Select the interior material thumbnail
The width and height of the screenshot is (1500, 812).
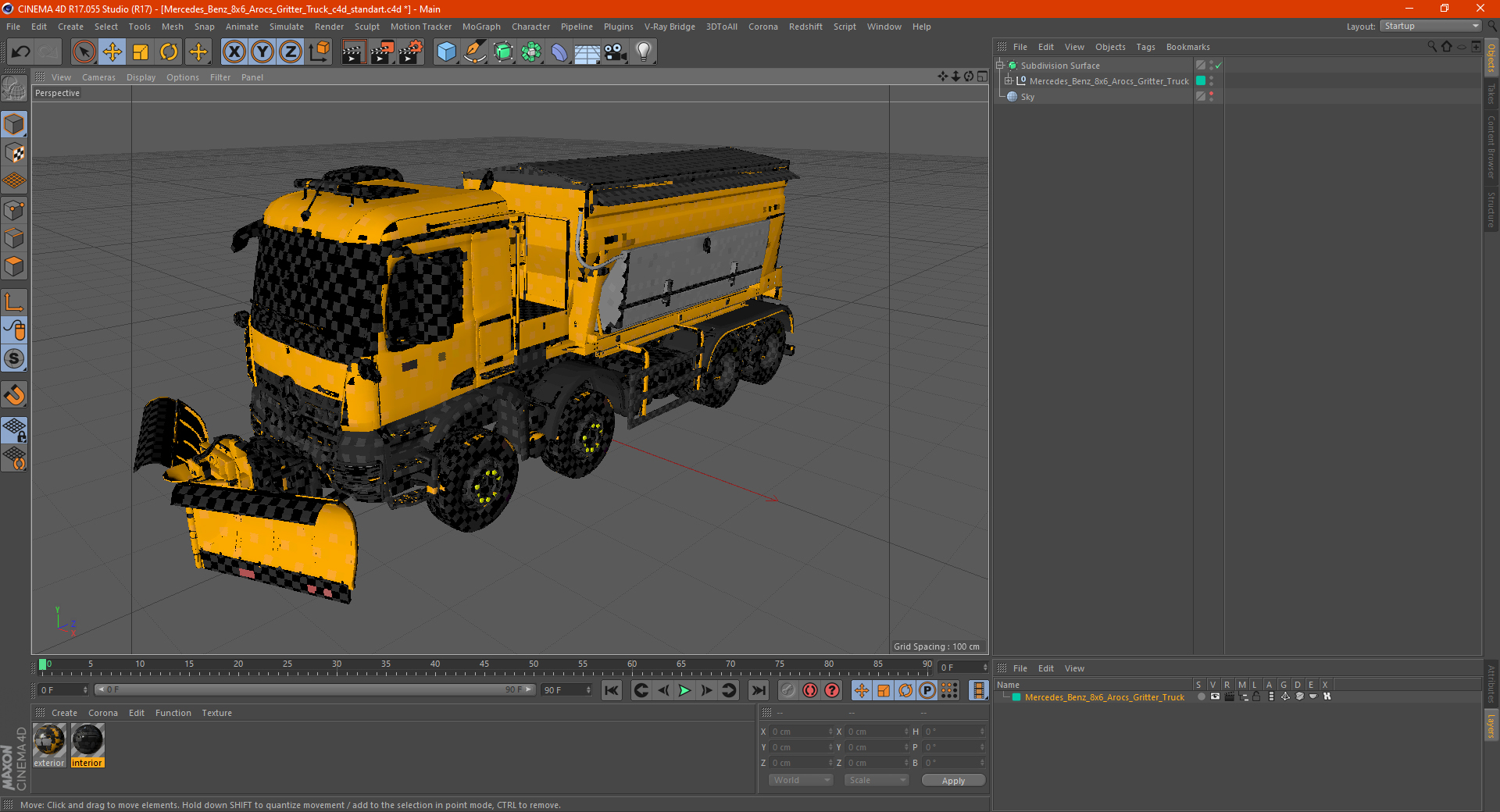point(87,740)
